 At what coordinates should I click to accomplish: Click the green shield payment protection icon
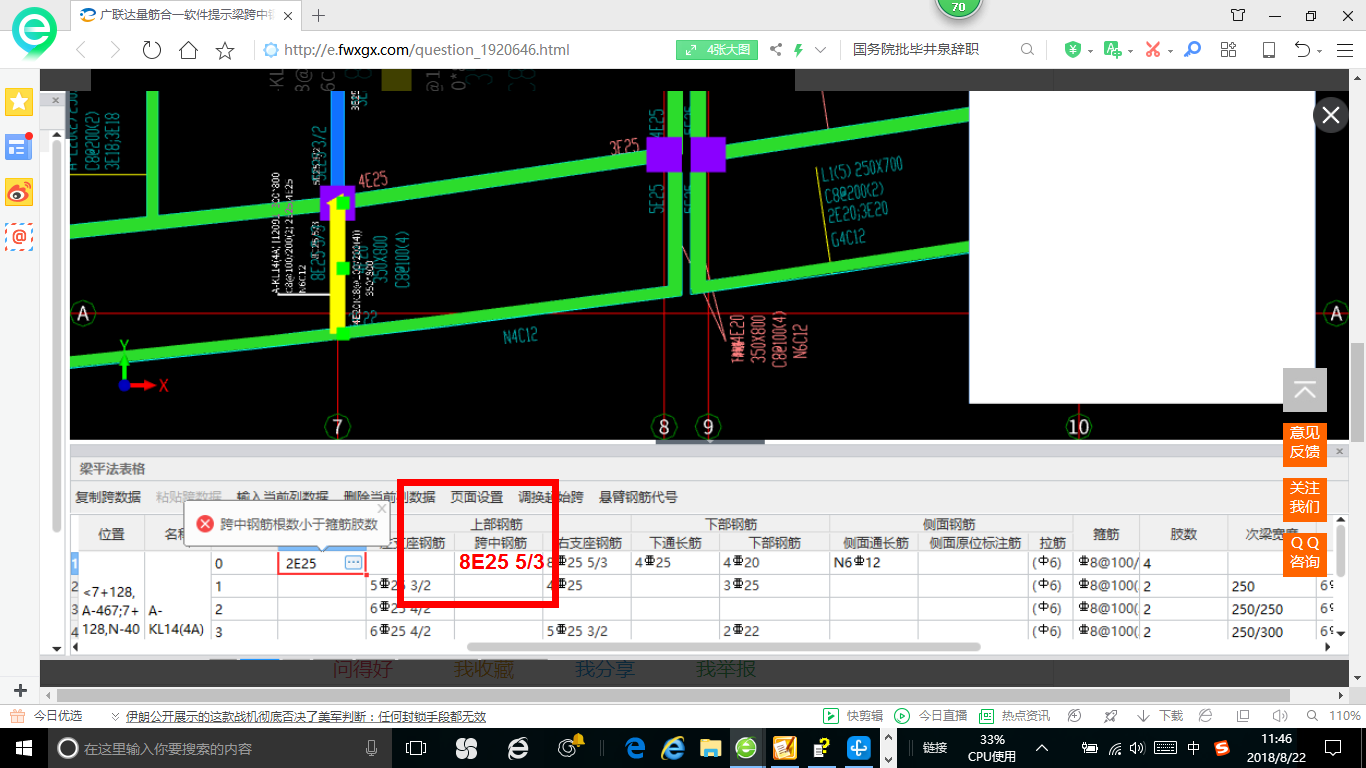(x=1073, y=49)
